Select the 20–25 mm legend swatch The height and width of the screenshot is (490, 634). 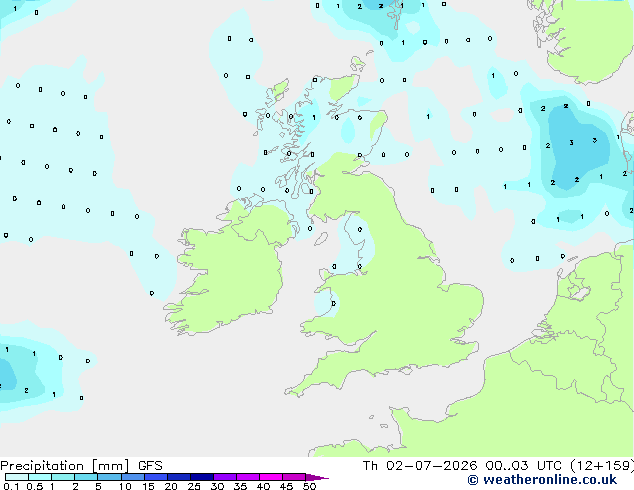179,477
